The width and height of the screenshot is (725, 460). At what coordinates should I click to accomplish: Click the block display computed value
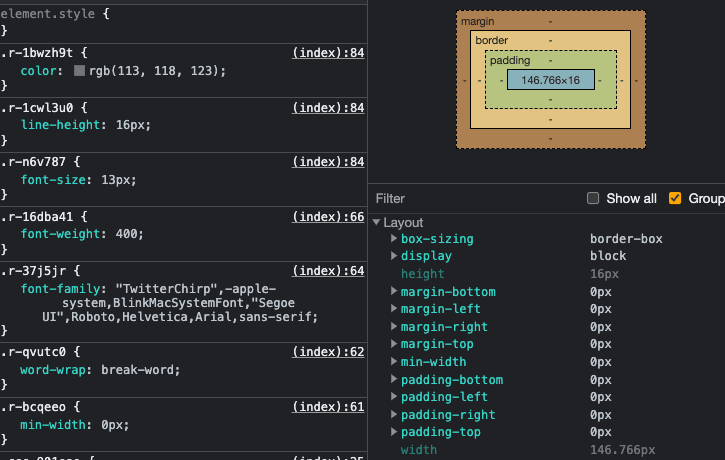tap(608, 256)
